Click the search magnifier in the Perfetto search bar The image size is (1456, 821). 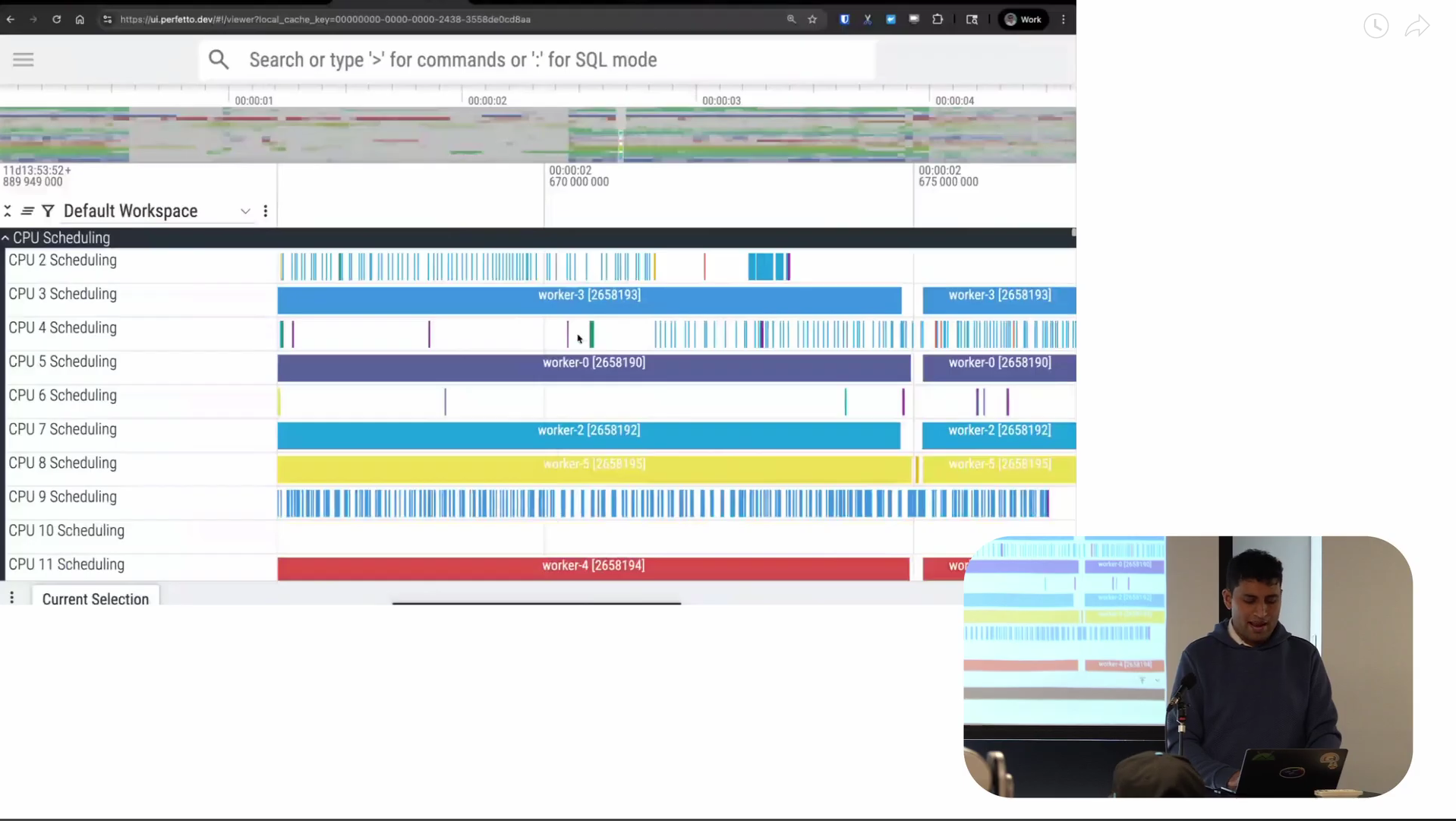pyautogui.click(x=219, y=59)
